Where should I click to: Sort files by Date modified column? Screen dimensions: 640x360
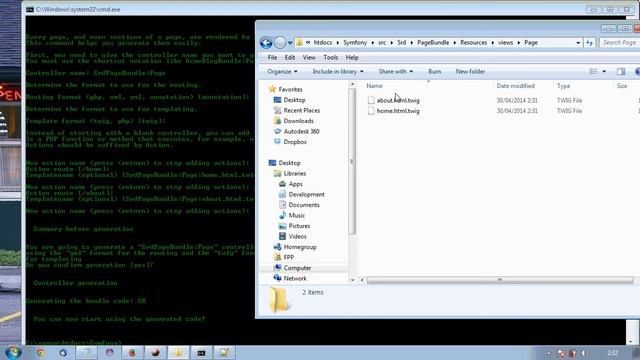[x=516, y=86]
